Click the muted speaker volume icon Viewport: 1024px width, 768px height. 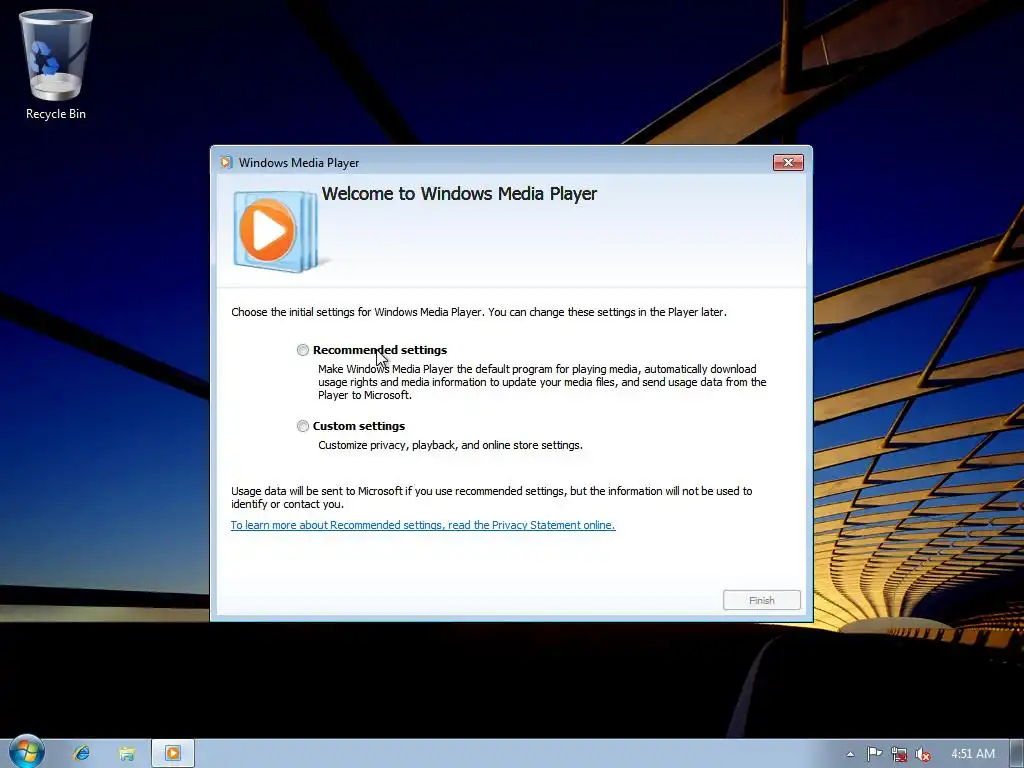click(x=923, y=754)
